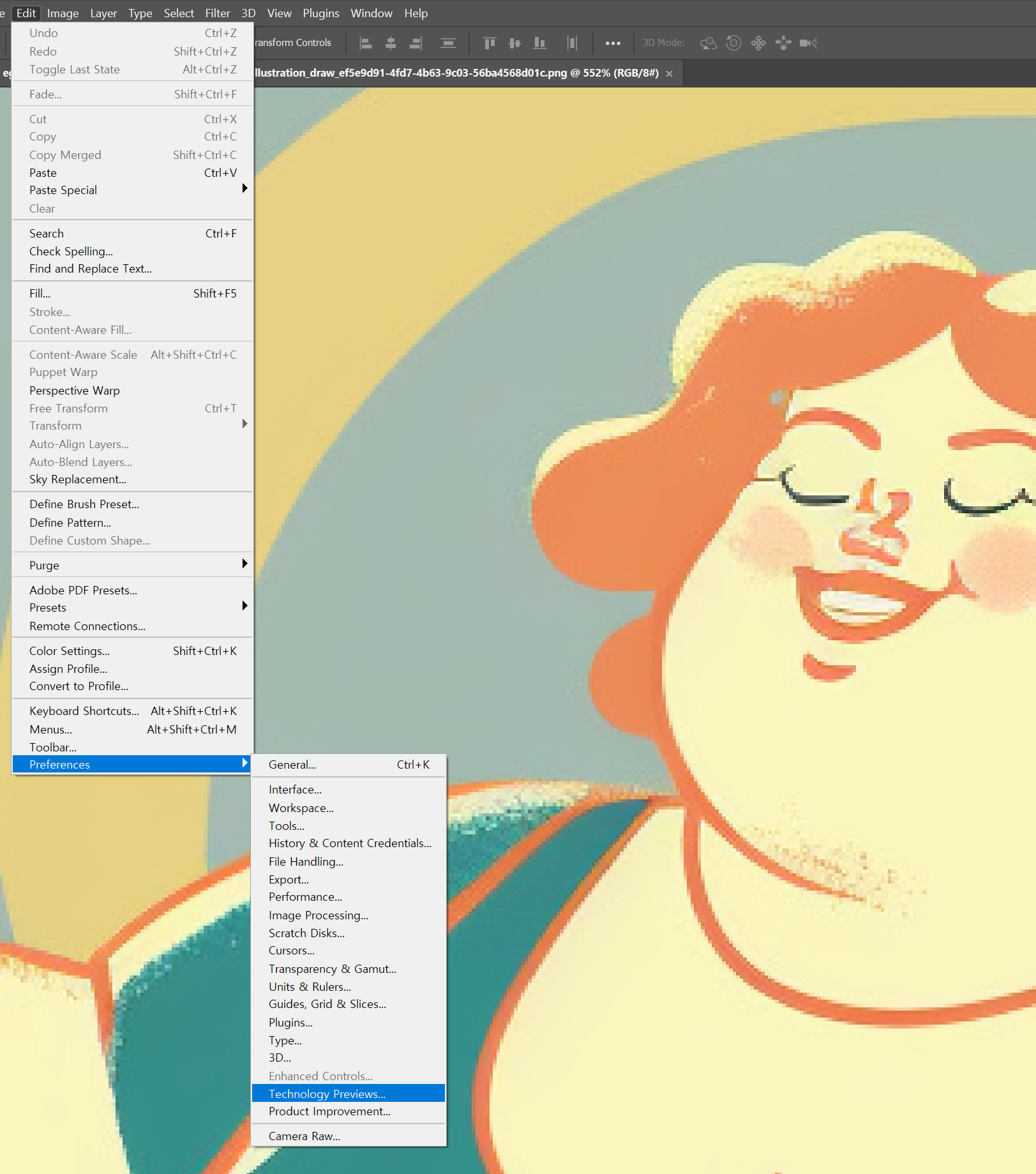Open the Edit menu
Image resolution: width=1036 pixels, height=1174 pixels.
click(x=26, y=13)
